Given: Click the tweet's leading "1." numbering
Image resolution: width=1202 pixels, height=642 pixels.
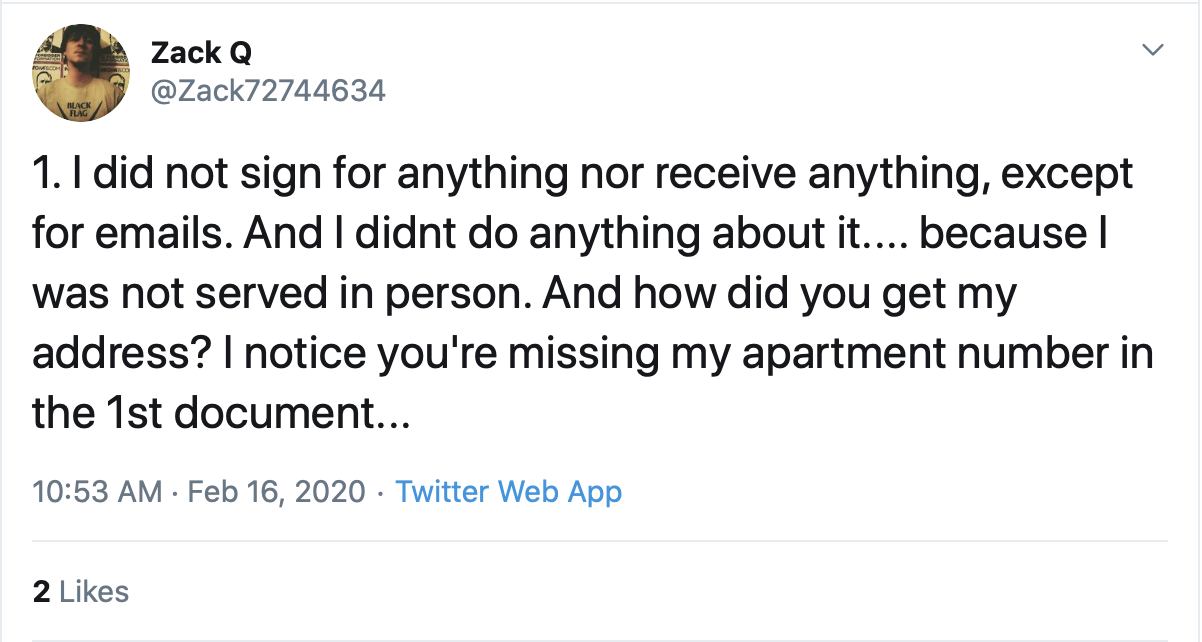Looking at the screenshot, I should (44, 176).
